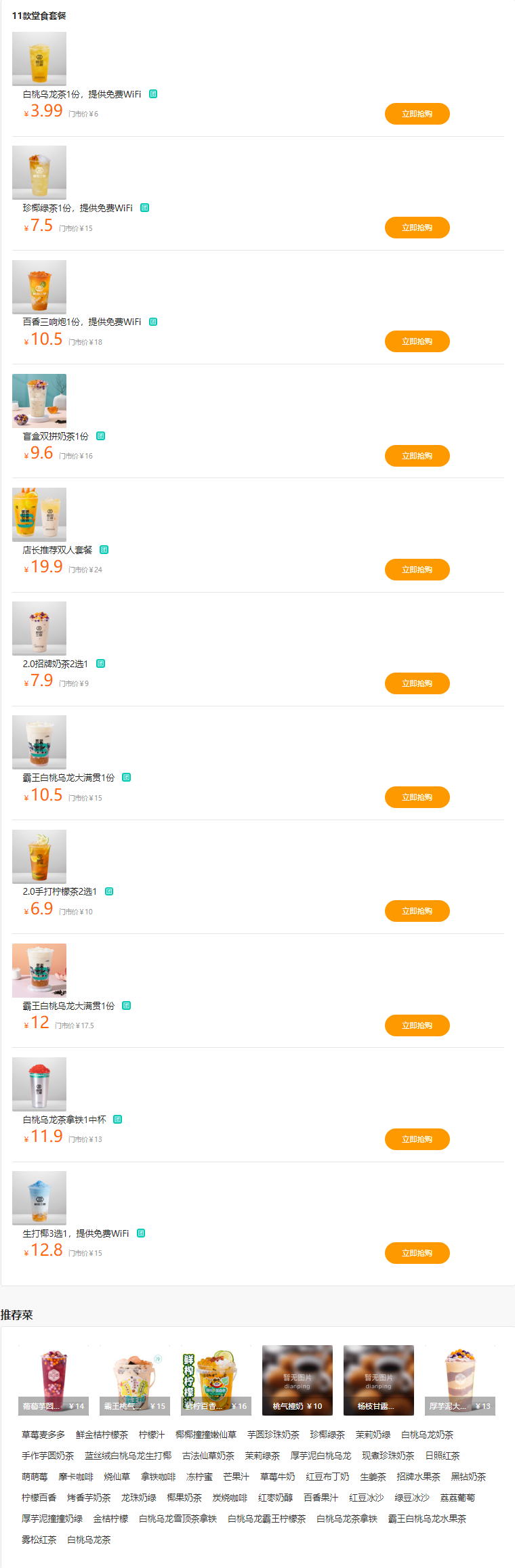Open the 厚芋泥大 ¥13 recommended dish photo
Screen dimensions: 515x1568
pyautogui.click(x=460, y=1380)
